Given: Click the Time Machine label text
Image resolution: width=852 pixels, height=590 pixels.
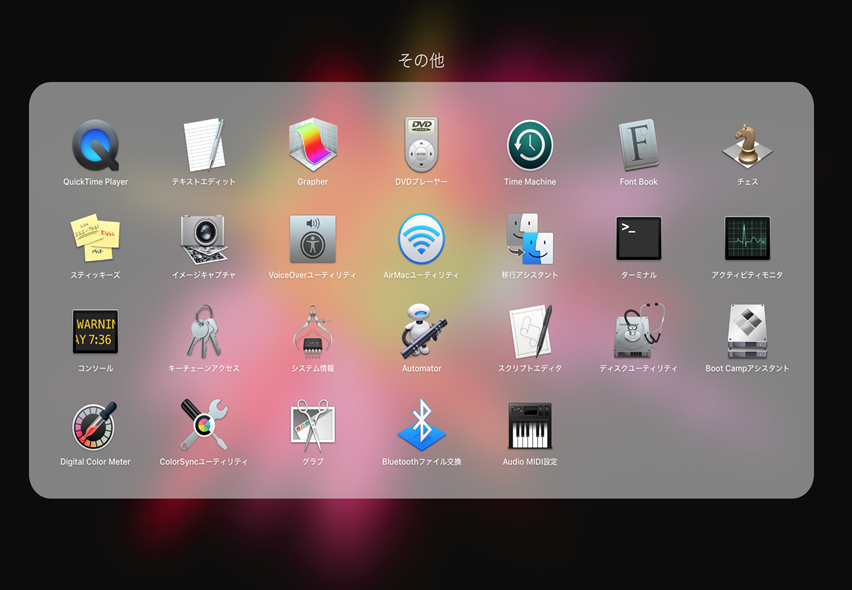Looking at the screenshot, I should (x=530, y=182).
